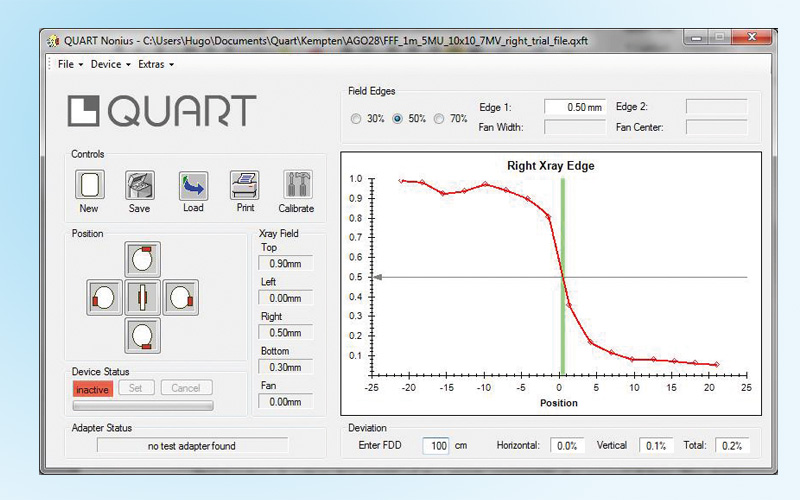Click the 0.5 threshold marker arrow

pos(378,277)
